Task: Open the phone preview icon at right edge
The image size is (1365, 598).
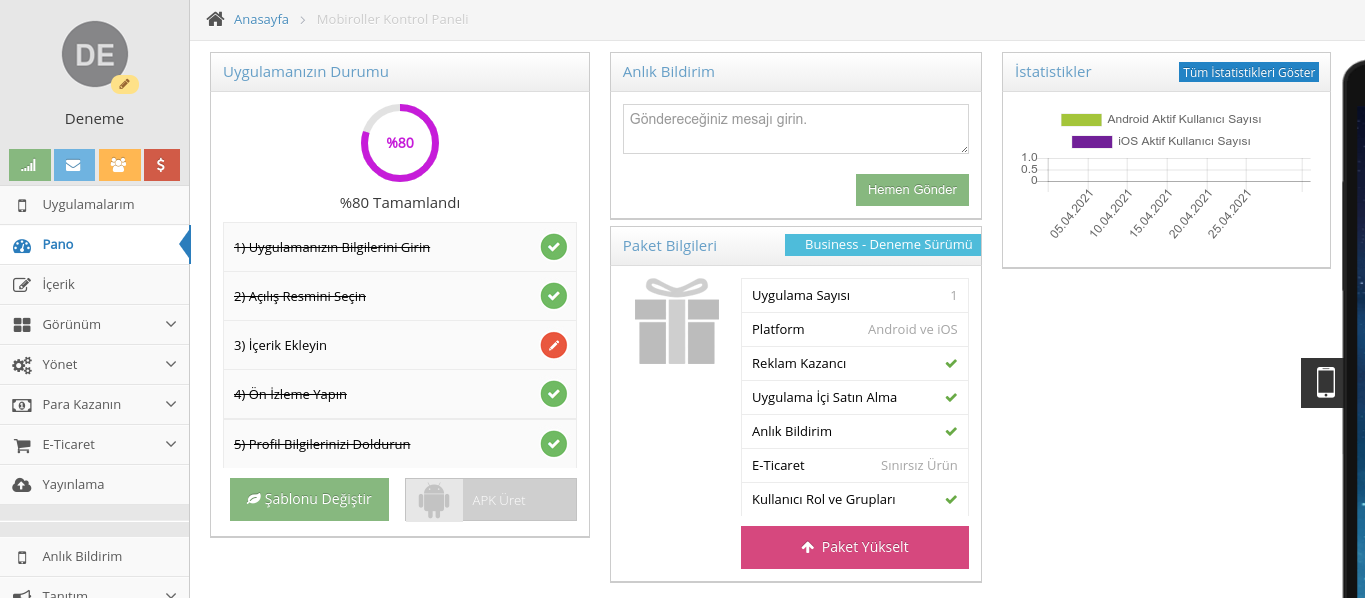Action: click(1326, 382)
